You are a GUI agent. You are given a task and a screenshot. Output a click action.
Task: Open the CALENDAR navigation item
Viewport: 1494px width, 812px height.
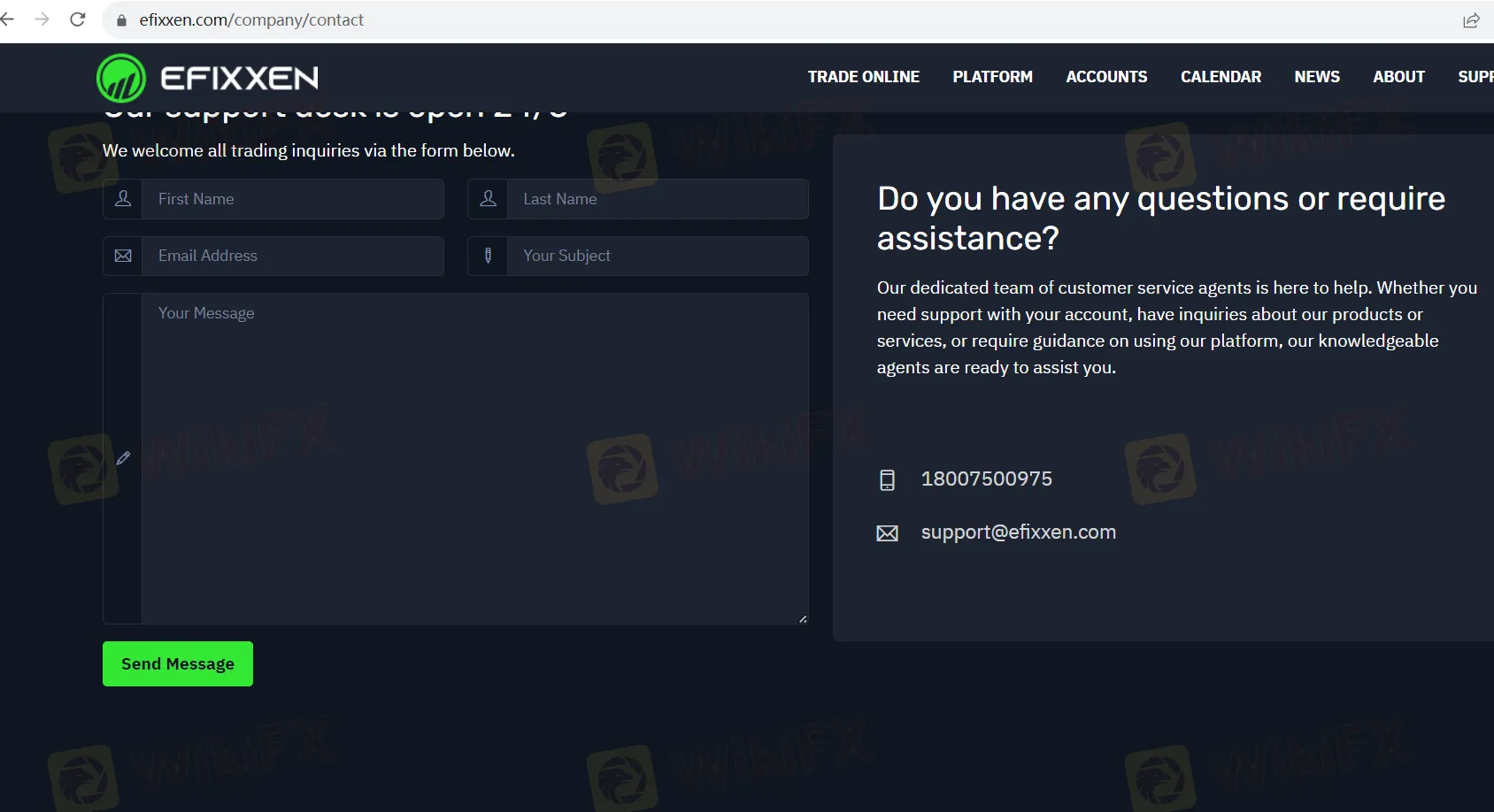(1221, 77)
